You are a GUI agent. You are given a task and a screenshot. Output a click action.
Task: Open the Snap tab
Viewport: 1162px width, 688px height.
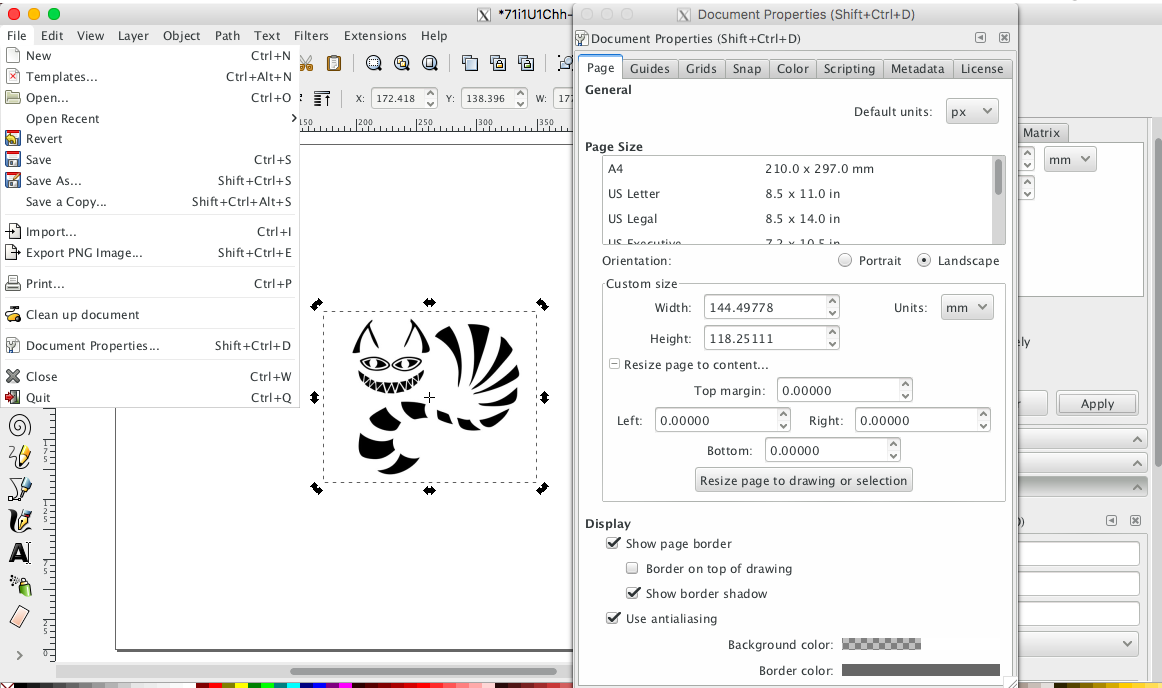[747, 68]
